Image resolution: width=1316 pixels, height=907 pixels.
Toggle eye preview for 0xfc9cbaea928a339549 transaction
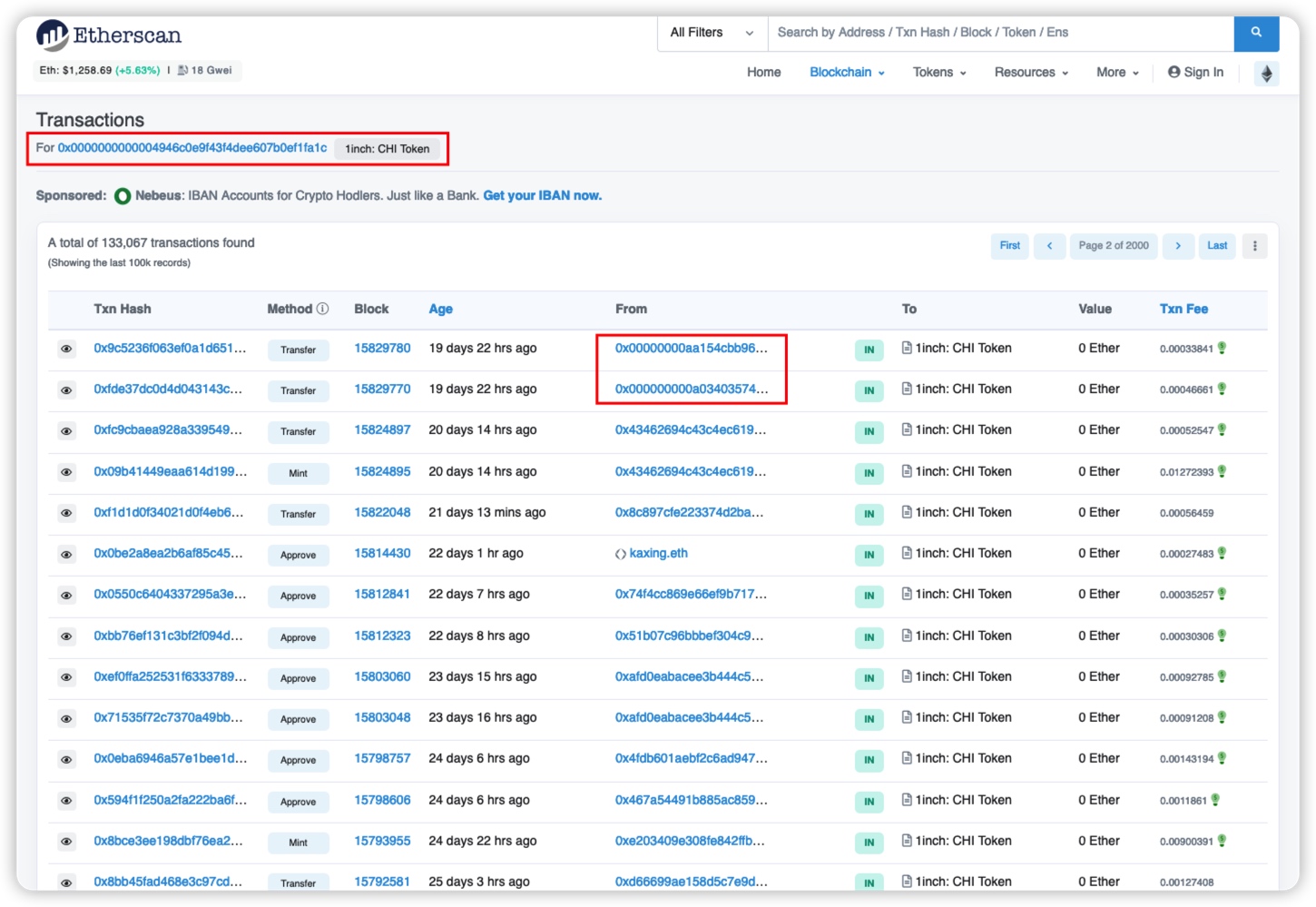coord(66,431)
